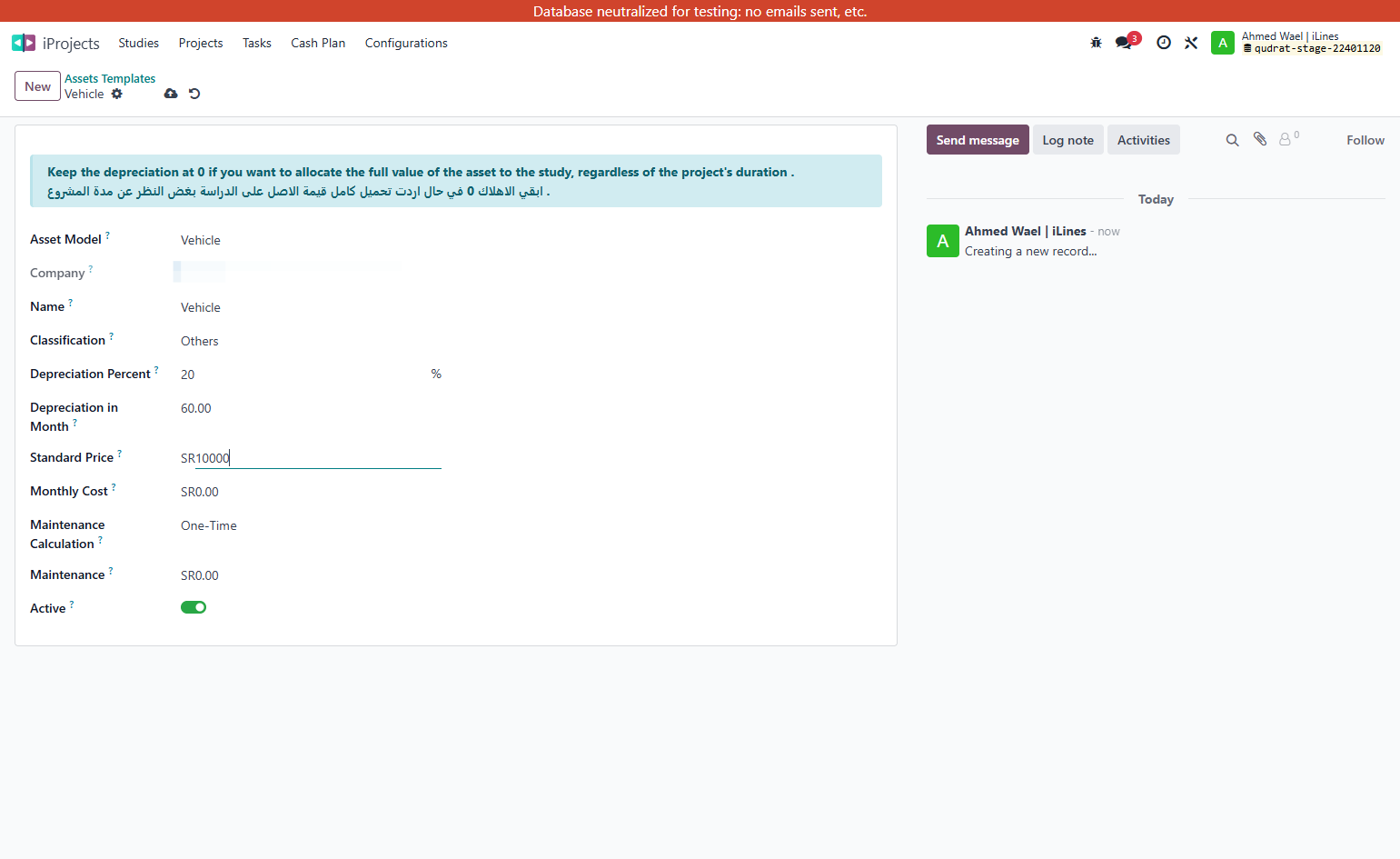Open the iProjects app logo
This screenshot has width=1400, height=859.
tap(24, 43)
